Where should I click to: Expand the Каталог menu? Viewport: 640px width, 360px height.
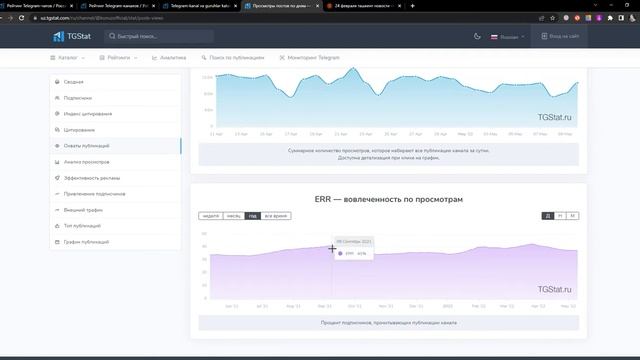point(67,58)
